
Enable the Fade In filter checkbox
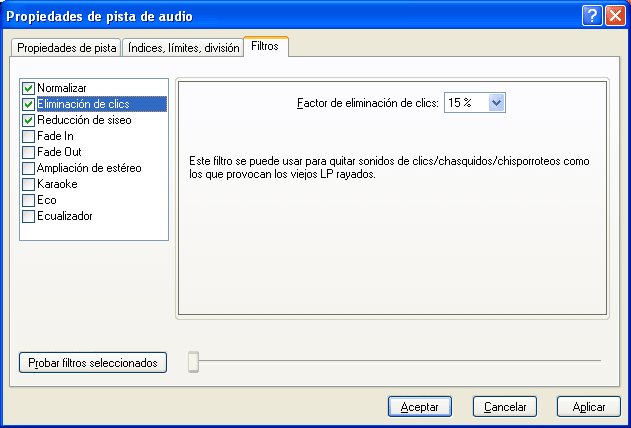29,136
